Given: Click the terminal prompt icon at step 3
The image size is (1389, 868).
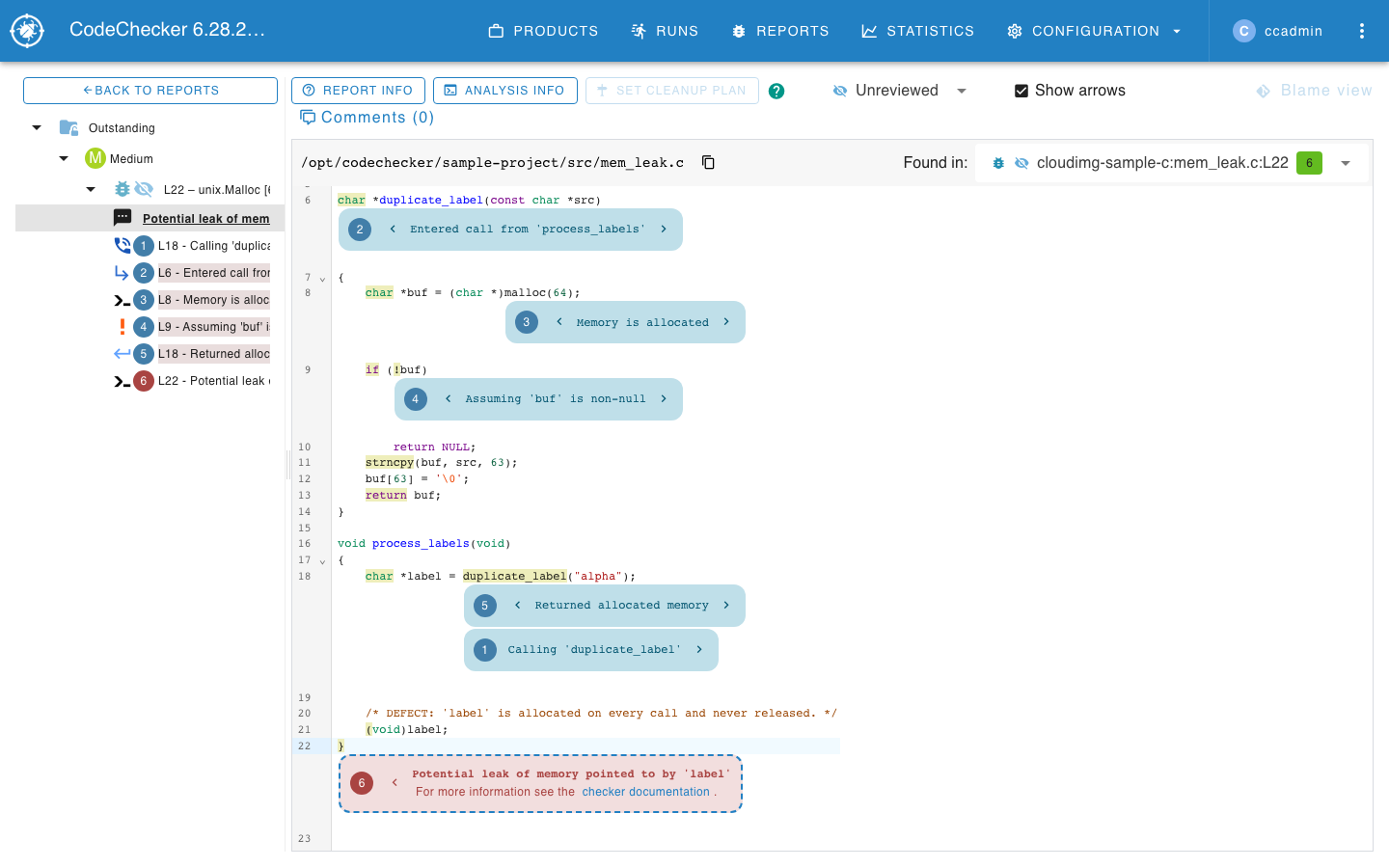Looking at the screenshot, I should 123,300.
